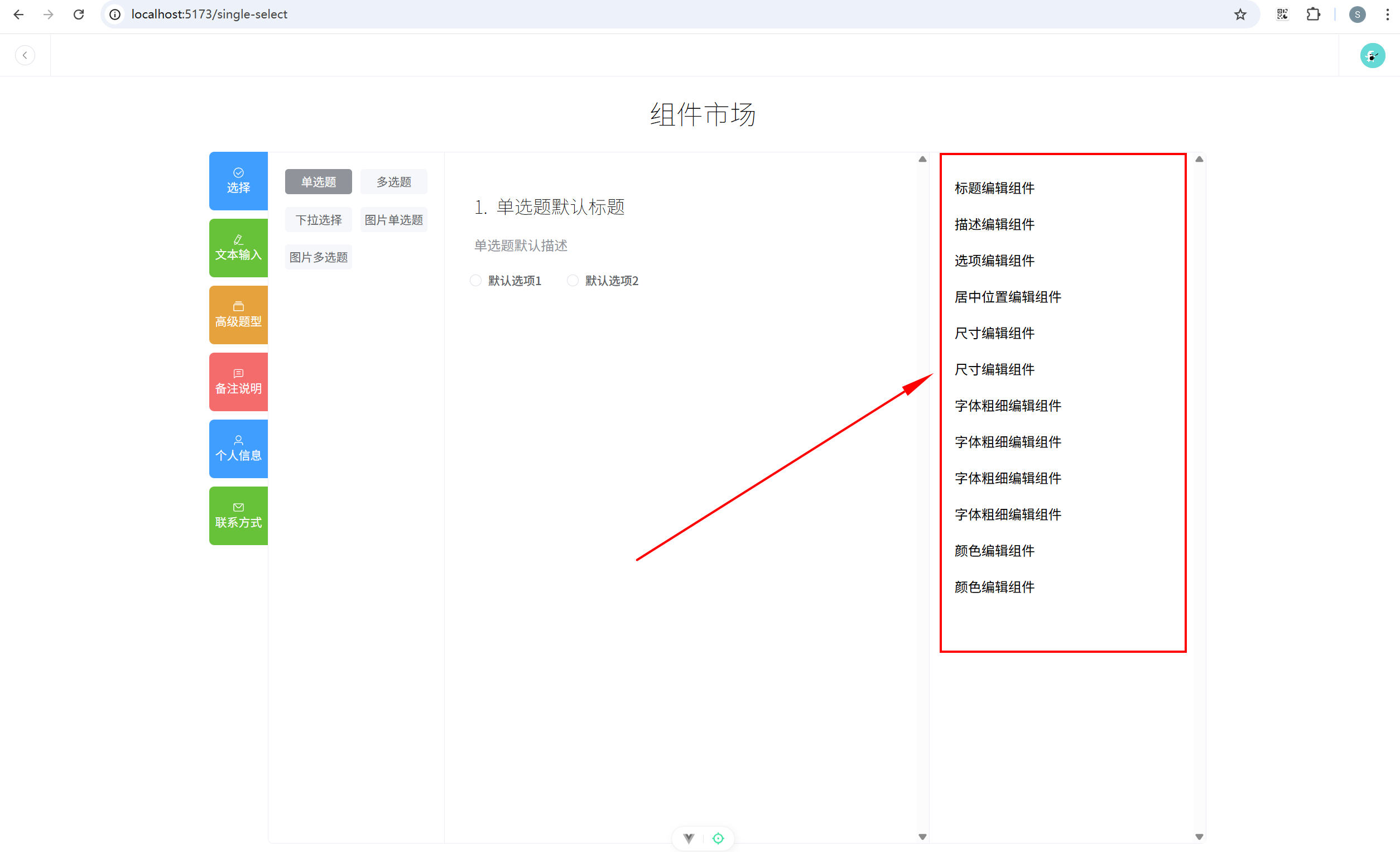Viewport: 1400px width, 852px height.
Task: Switch to 多选题 component
Action: [393, 182]
